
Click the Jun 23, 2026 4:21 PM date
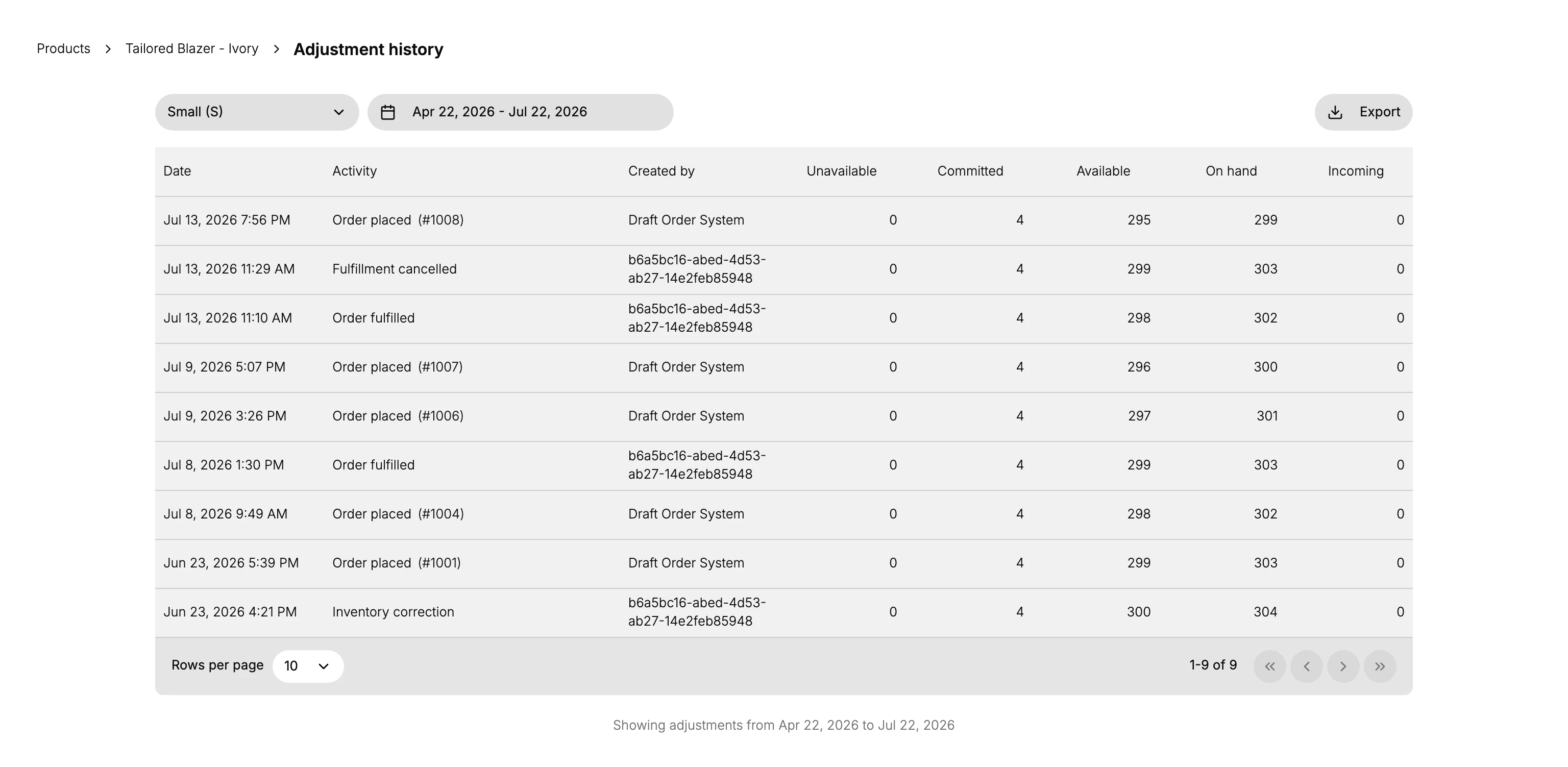(230, 612)
